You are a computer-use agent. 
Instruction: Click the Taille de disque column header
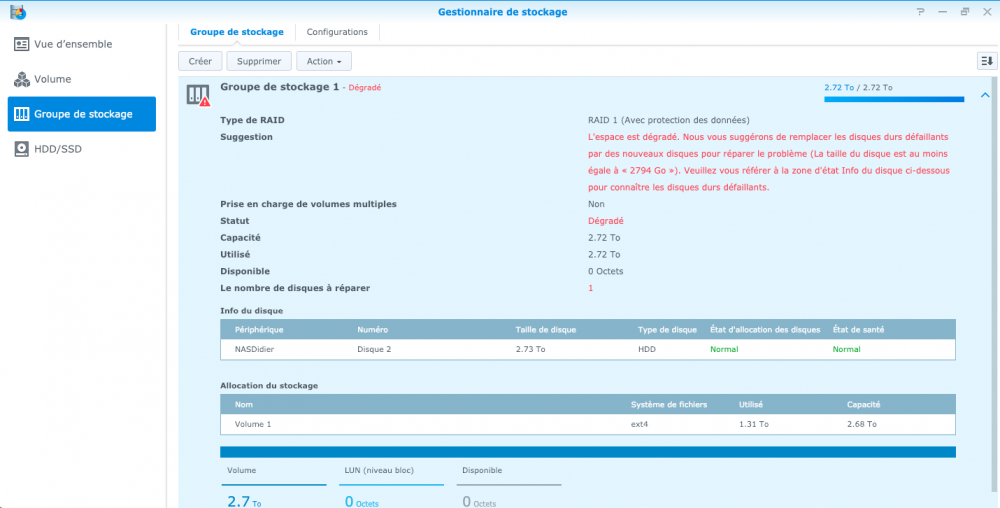click(546, 329)
